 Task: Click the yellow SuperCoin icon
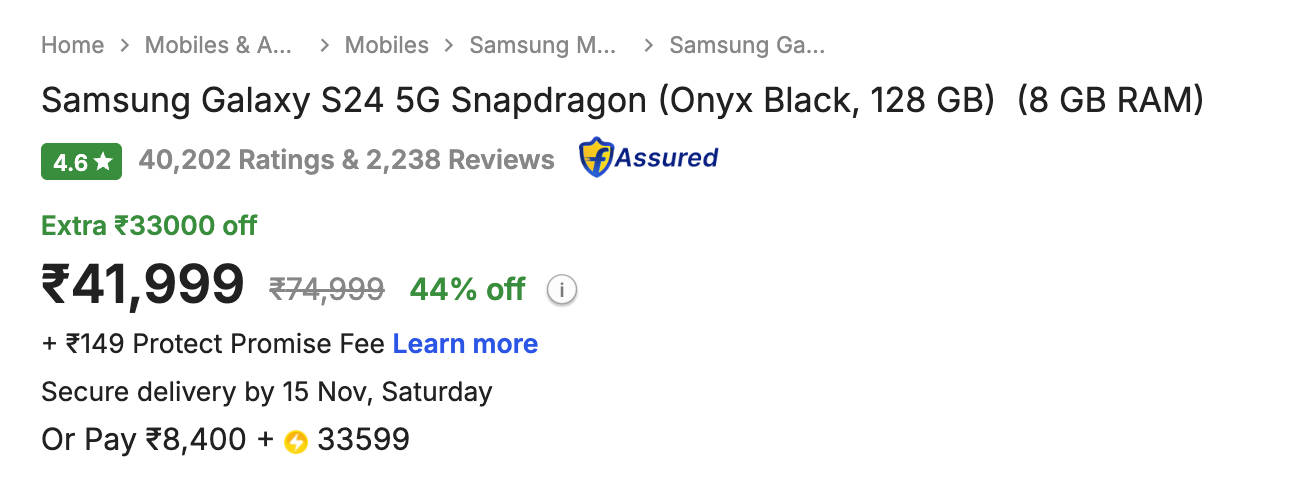[x=295, y=441]
